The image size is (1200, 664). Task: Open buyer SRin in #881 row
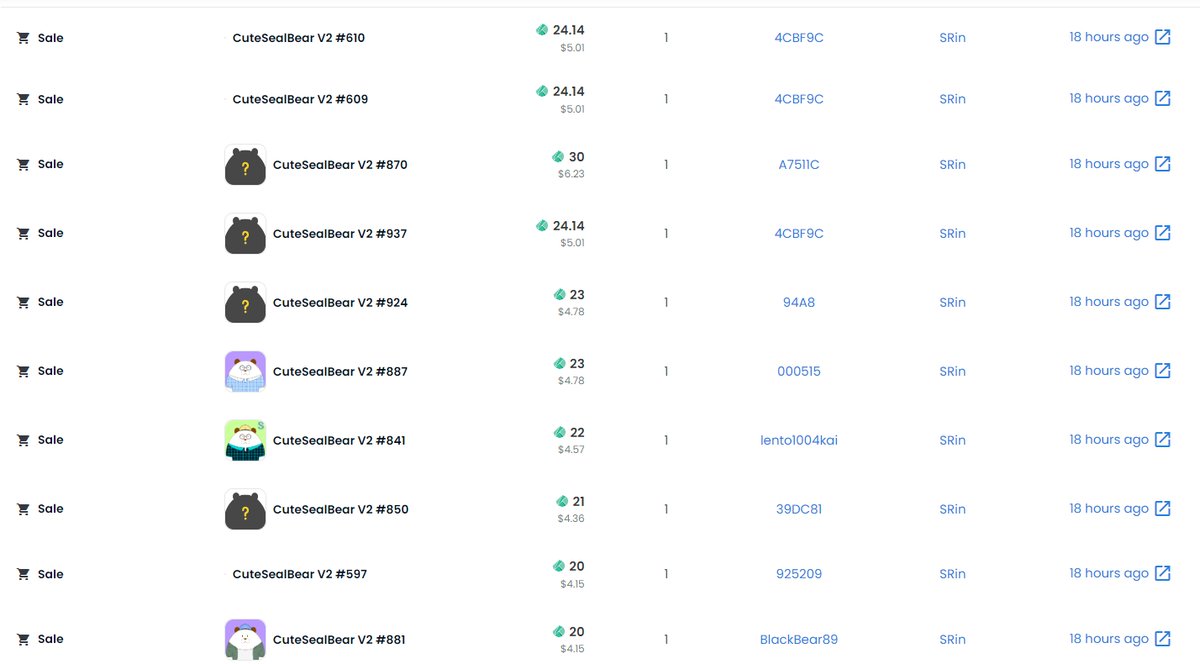pos(952,639)
